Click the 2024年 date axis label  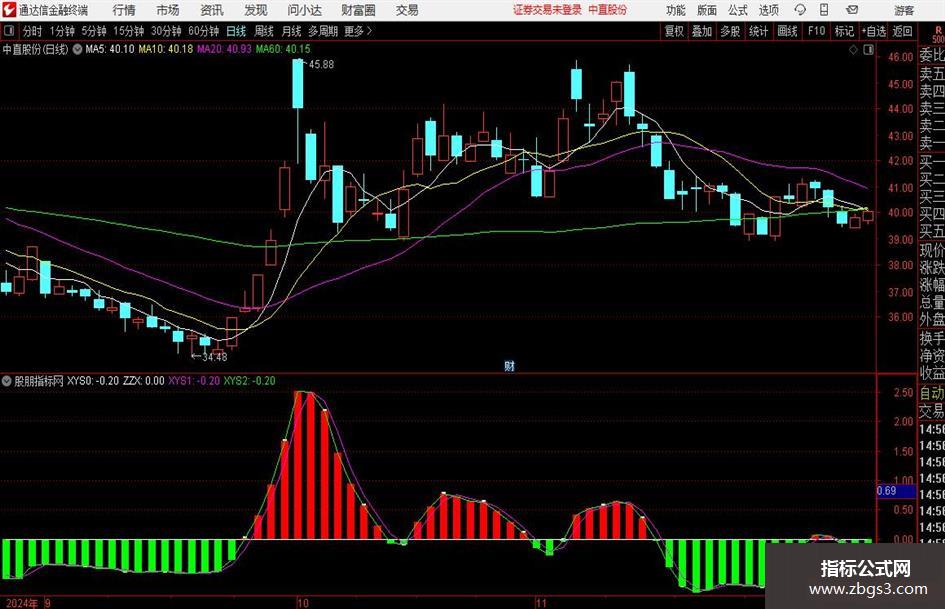click(x=22, y=603)
